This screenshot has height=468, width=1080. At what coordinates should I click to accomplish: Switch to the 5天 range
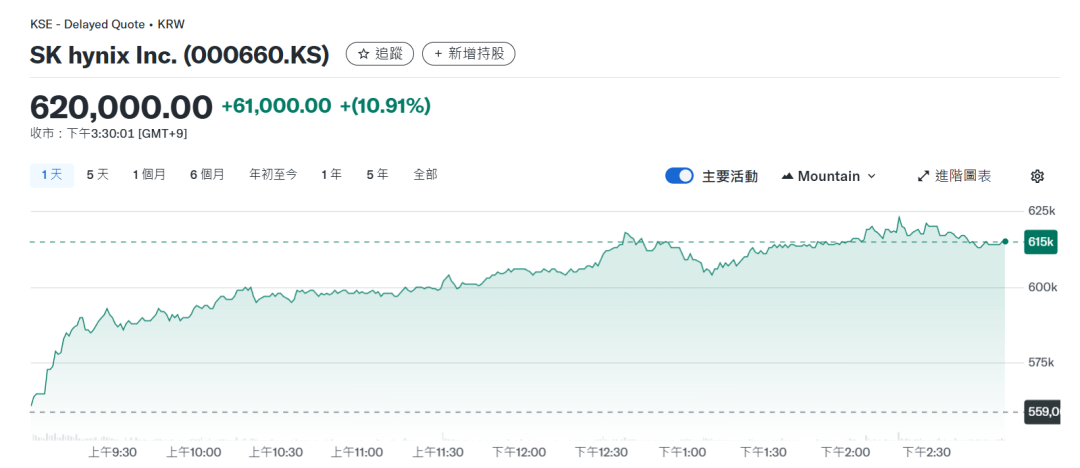tap(97, 175)
